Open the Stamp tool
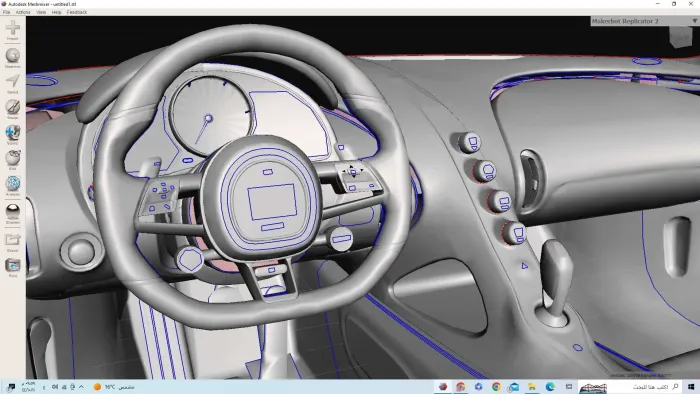This screenshot has width=700, height=394. point(12,134)
